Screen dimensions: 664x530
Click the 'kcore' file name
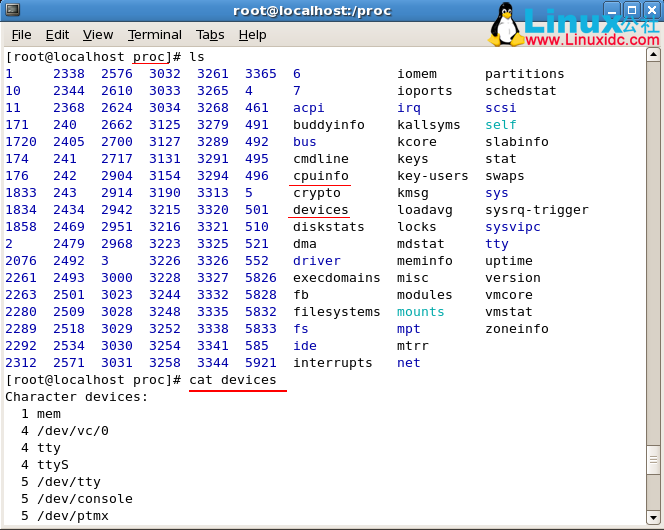(417, 142)
